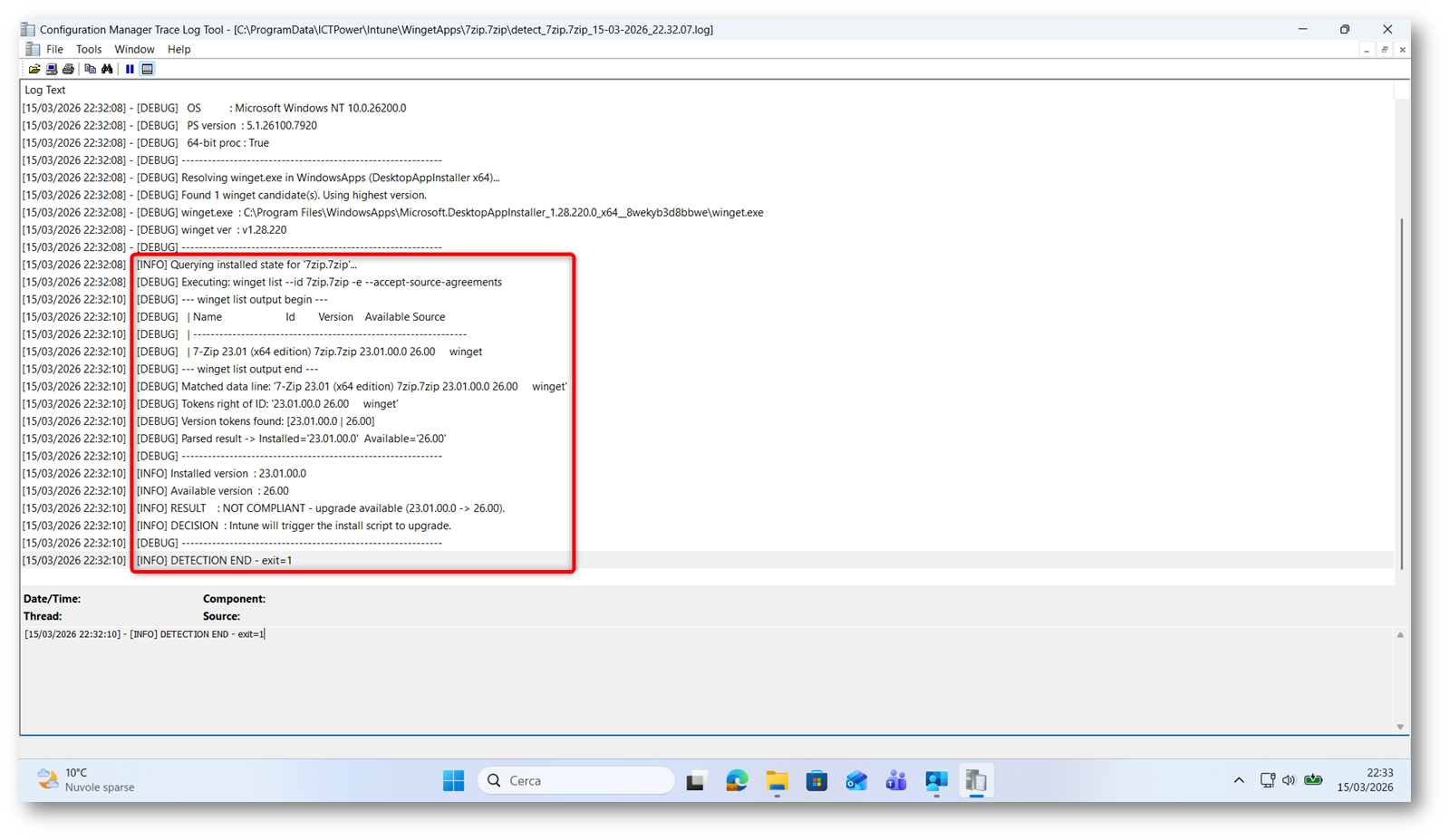Image resolution: width=1449 pixels, height=840 pixels.
Task: Select the 'Parsed result -> Installed' log entry
Action: tap(707, 439)
